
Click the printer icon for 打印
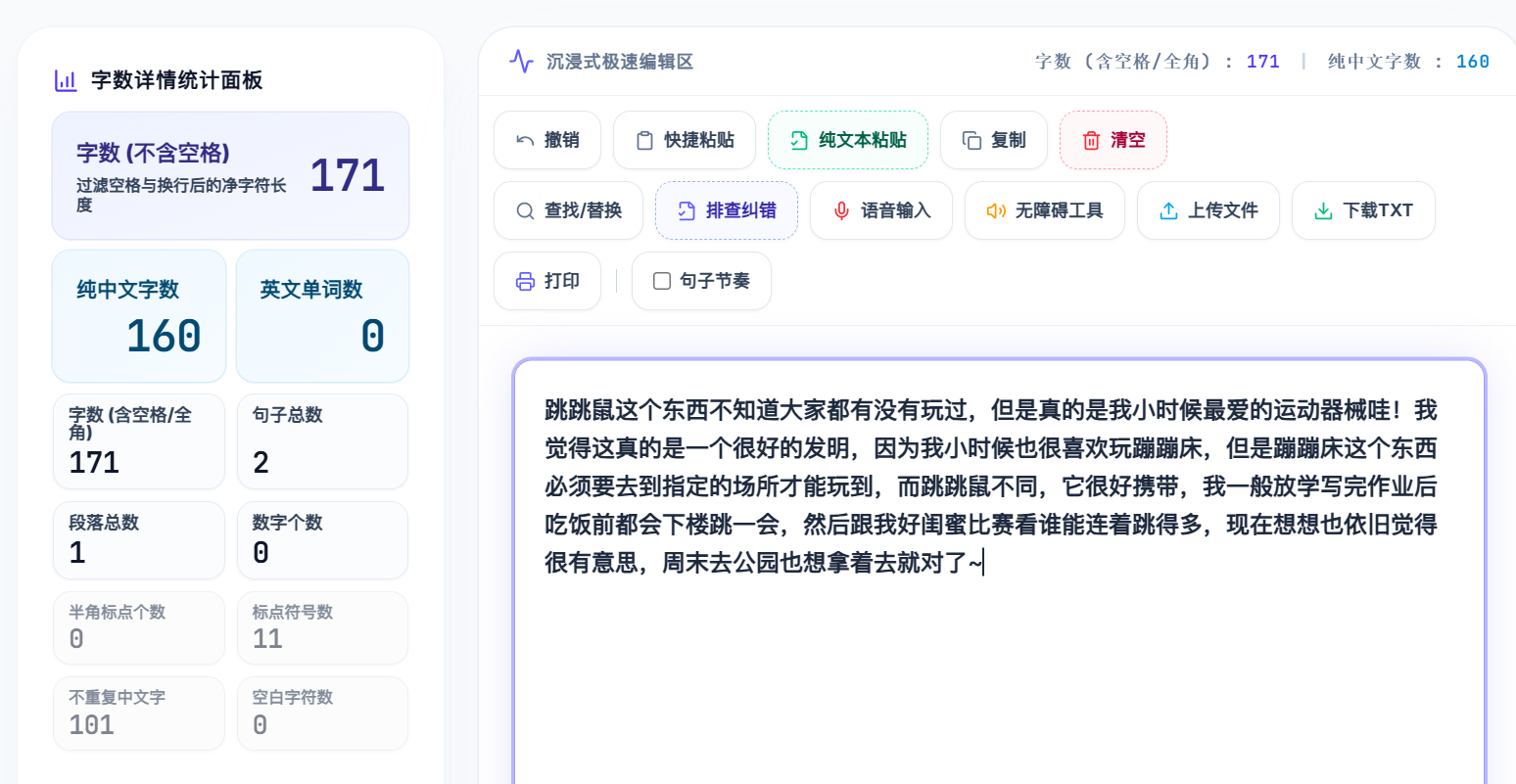point(525,281)
